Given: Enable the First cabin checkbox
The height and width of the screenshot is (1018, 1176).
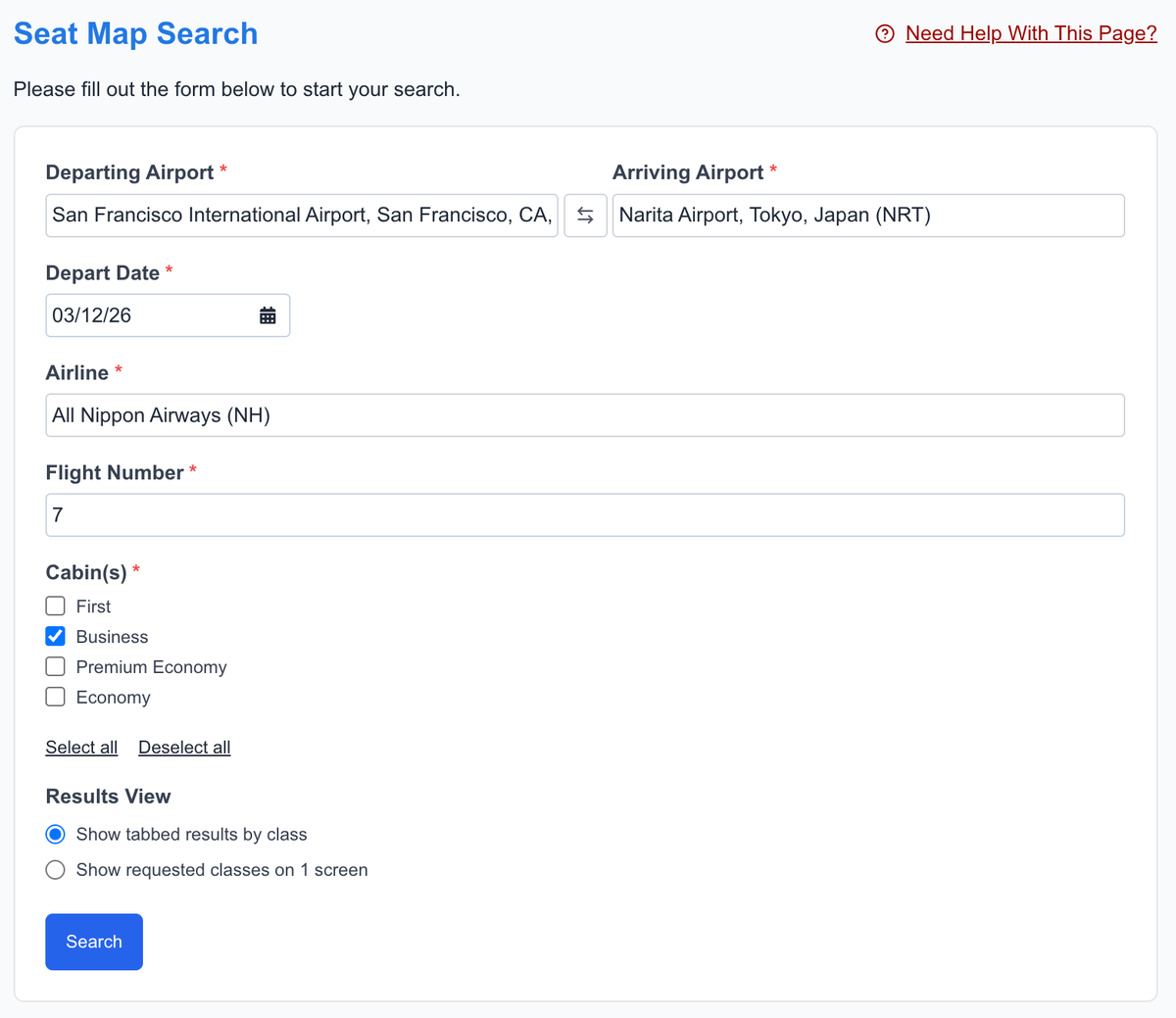Looking at the screenshot, I should pos(55,606).
